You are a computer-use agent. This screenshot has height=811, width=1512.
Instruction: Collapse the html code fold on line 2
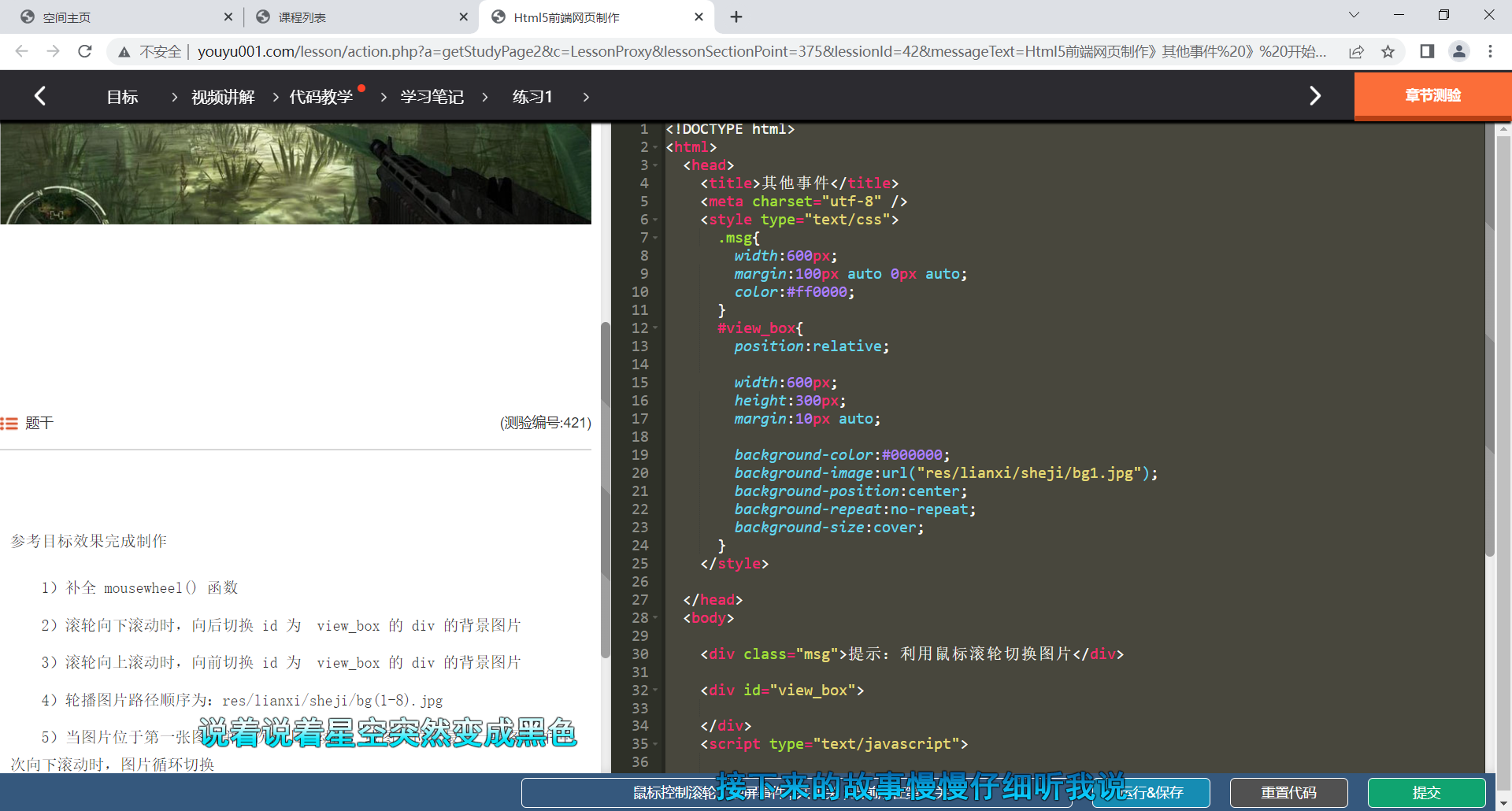656,147
